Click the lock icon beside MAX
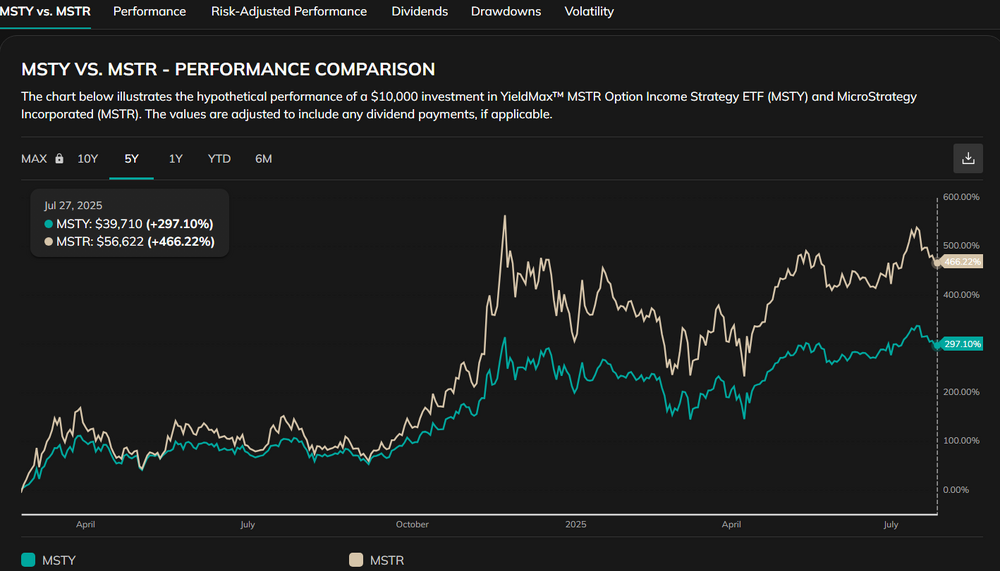This screenshot has width=1000, height=571. 59,159
